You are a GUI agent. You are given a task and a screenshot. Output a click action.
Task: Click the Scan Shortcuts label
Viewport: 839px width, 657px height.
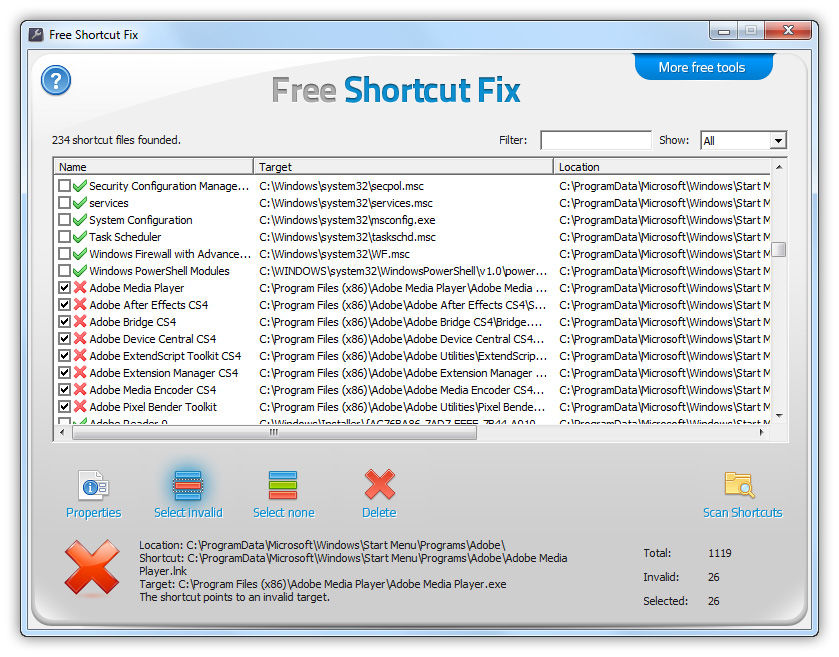(x=742, y=513)
